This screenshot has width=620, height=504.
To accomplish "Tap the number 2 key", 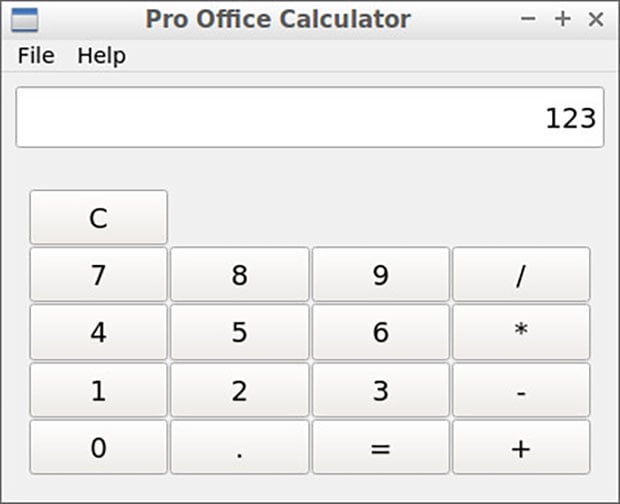I will click(x=240, y=390).
